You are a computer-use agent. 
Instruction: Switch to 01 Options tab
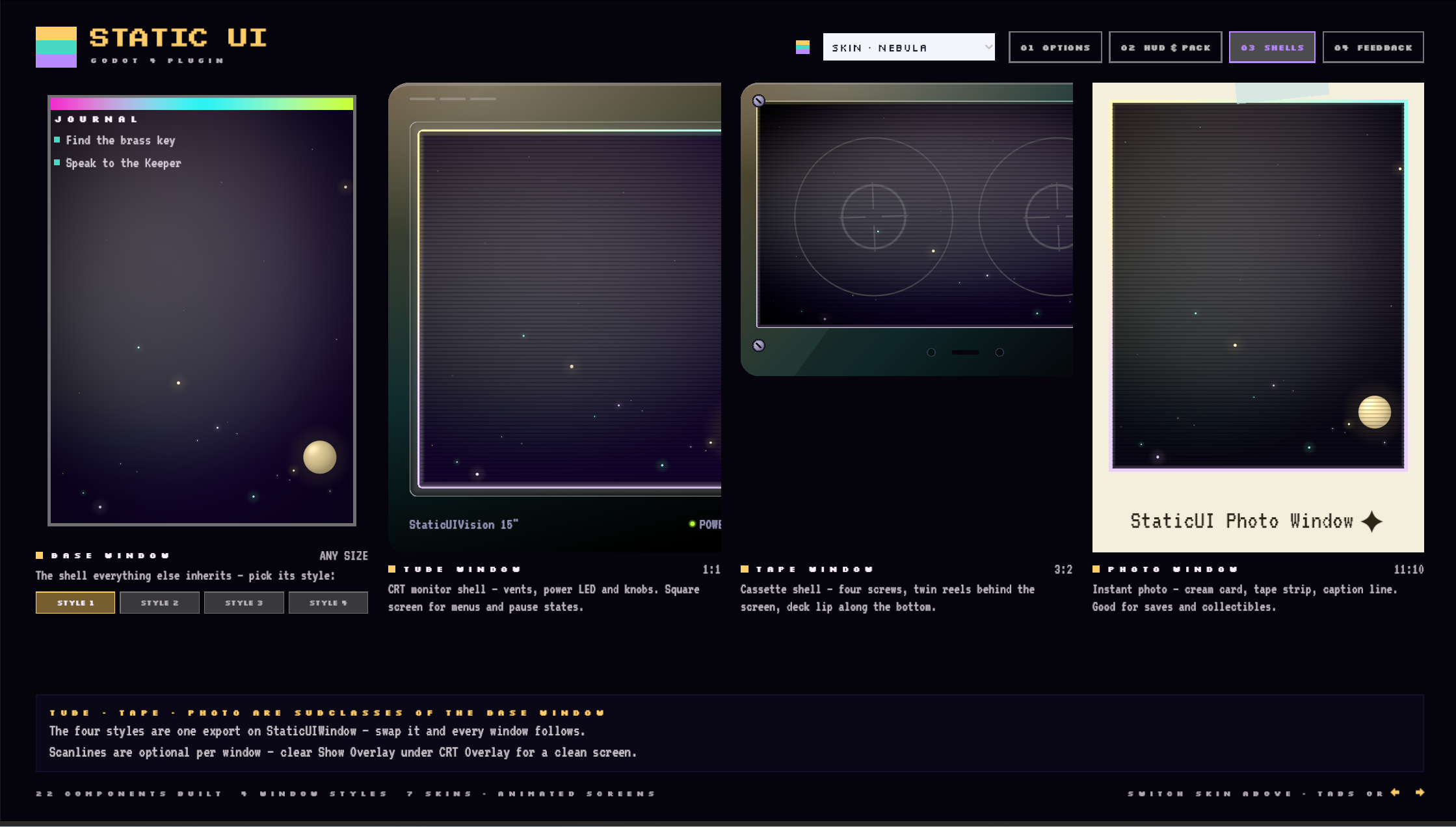point(1055,47)
